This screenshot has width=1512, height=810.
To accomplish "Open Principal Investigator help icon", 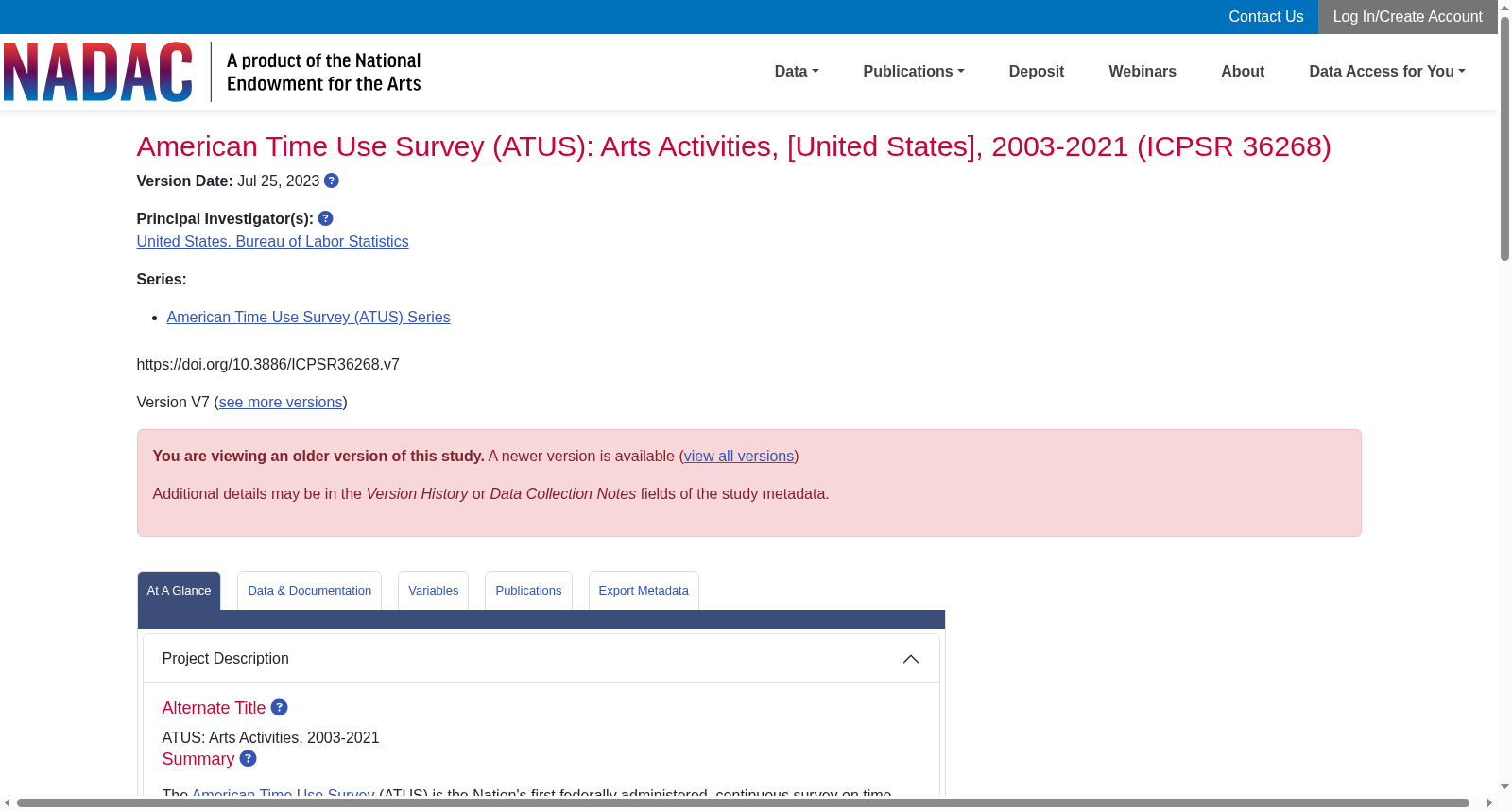I will (326, 218).
